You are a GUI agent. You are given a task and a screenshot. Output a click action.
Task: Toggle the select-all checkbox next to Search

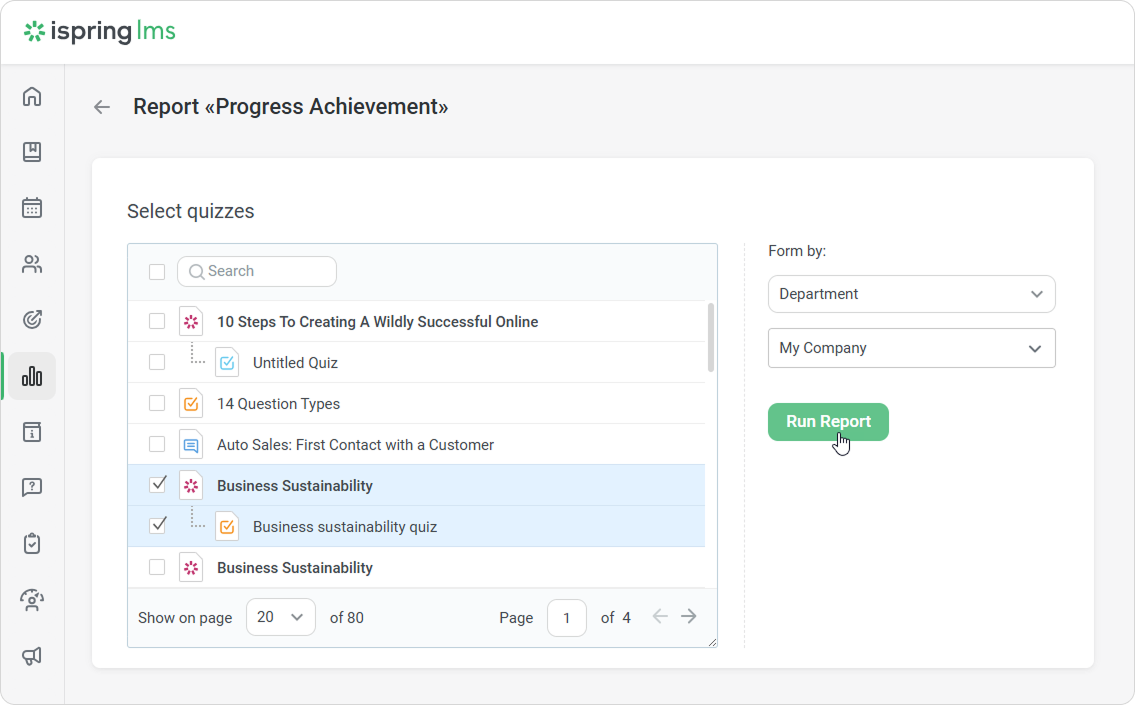coord(157,271)
